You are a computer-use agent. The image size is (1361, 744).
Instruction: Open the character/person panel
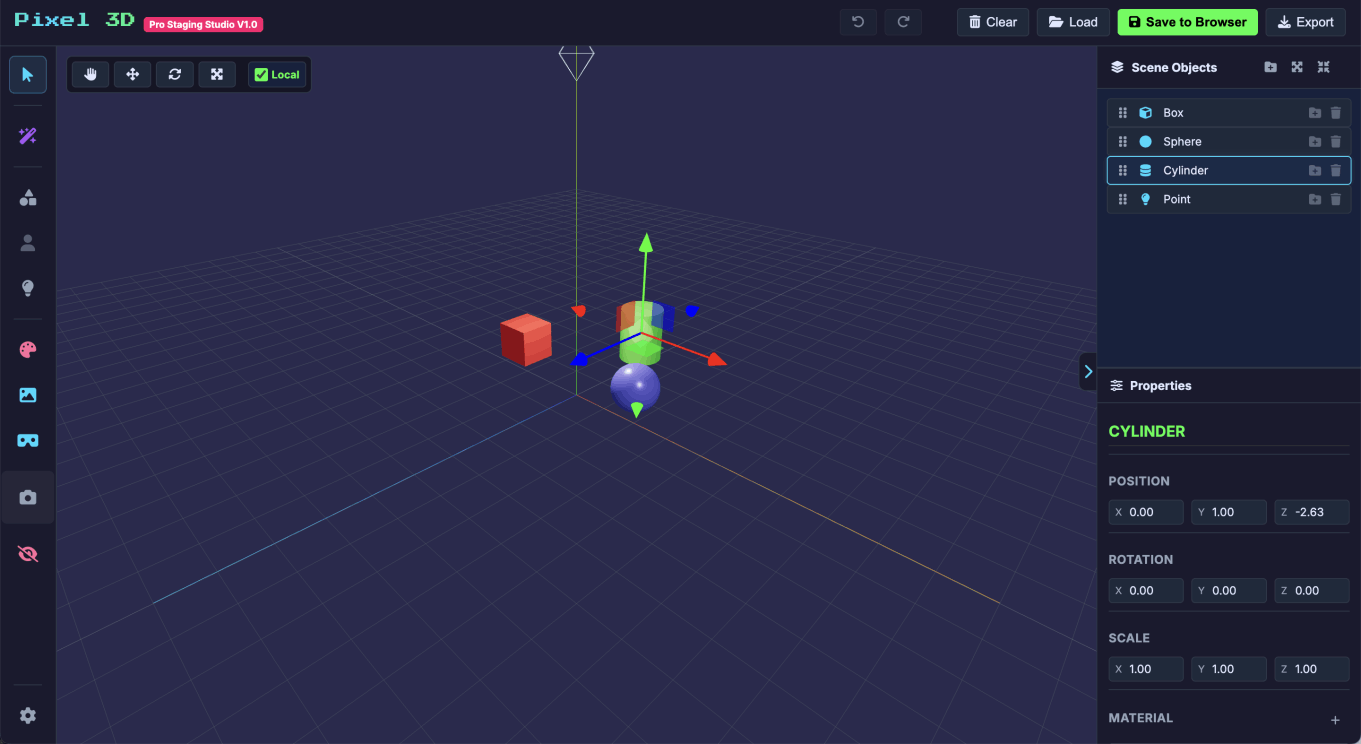pyautogui.click(x=28, y=242)
